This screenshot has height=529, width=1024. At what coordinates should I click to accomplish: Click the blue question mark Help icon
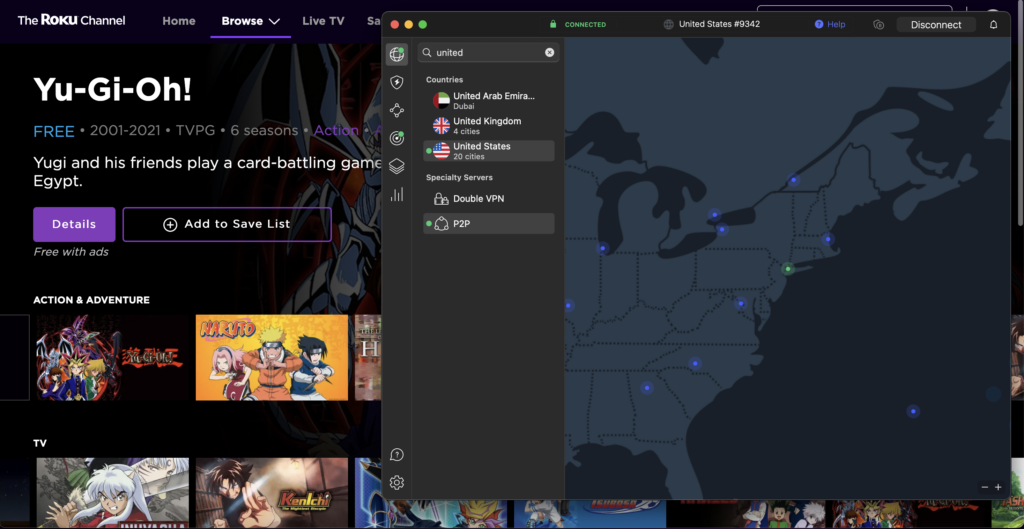(x=819, y=24)
